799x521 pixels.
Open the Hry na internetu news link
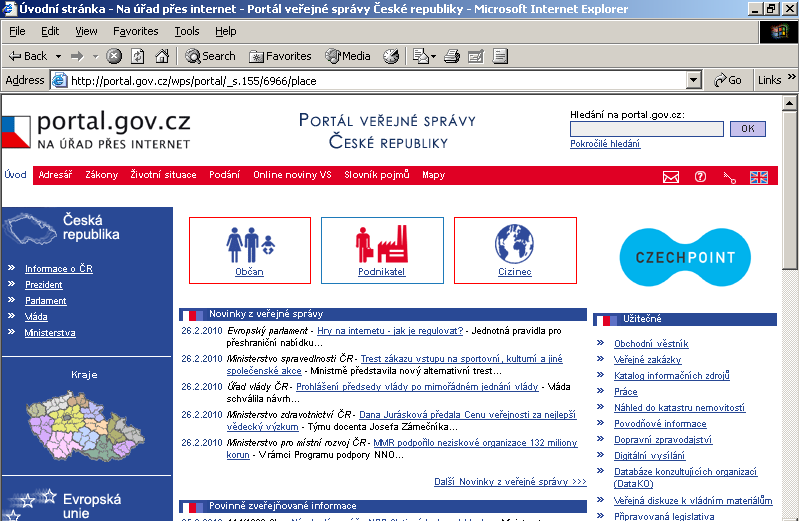pos(390,331)
